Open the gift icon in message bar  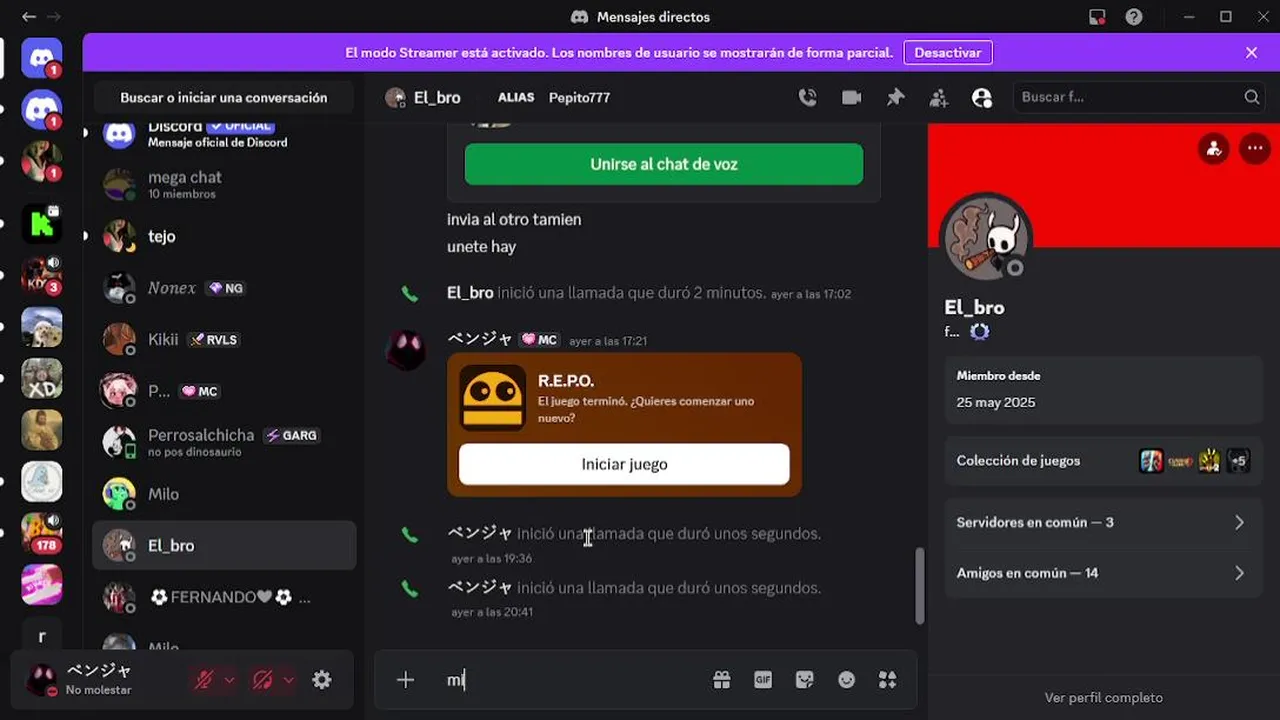tap(722, 680)
